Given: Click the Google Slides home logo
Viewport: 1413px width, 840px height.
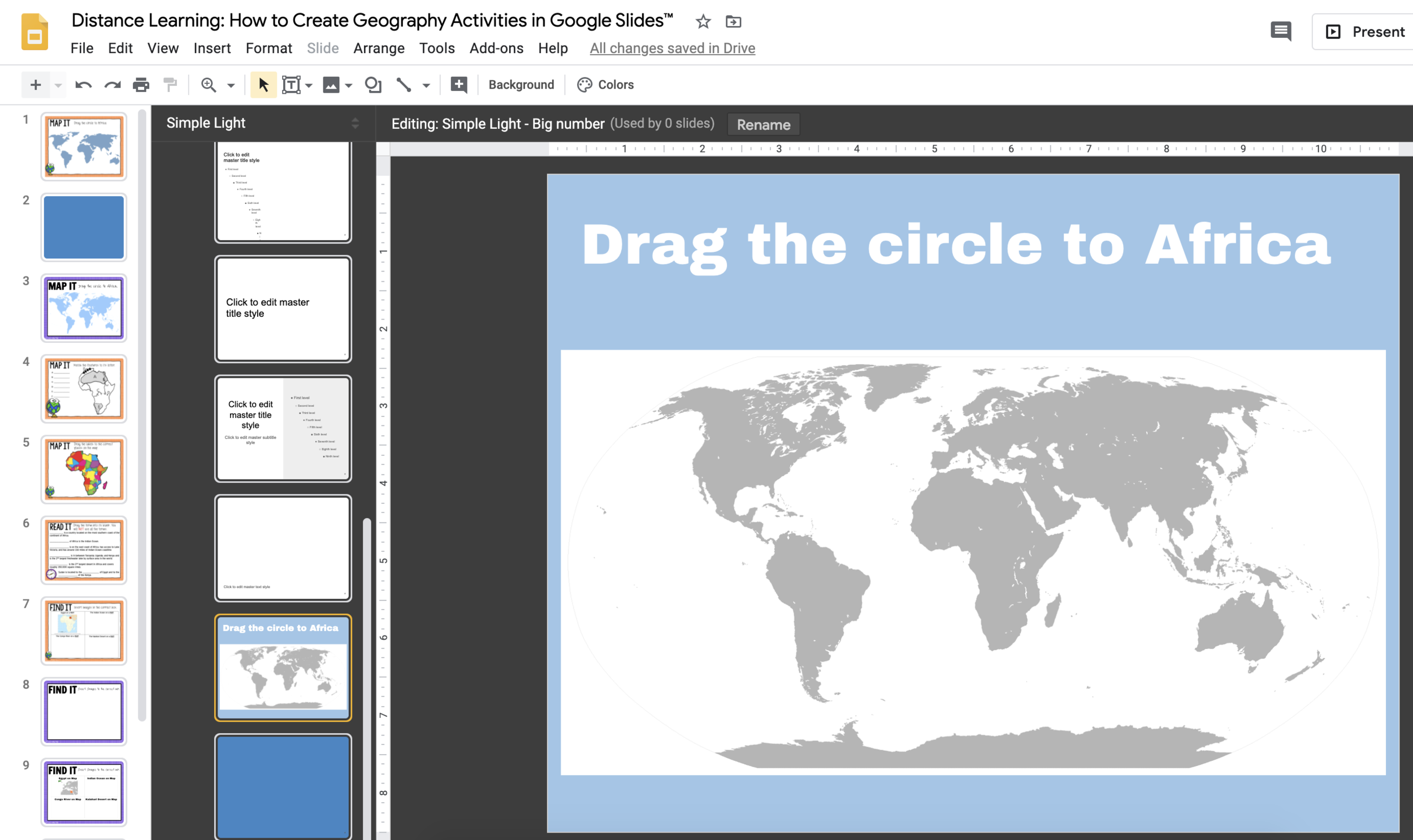Looking at the screenshot, I should (34, 32).
